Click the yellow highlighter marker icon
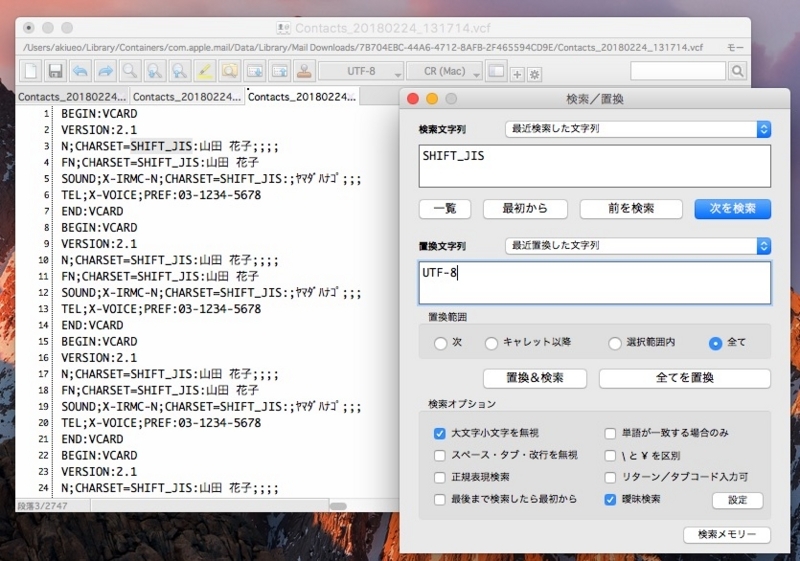This screenshot has height=561, width=800. [205, 71]
